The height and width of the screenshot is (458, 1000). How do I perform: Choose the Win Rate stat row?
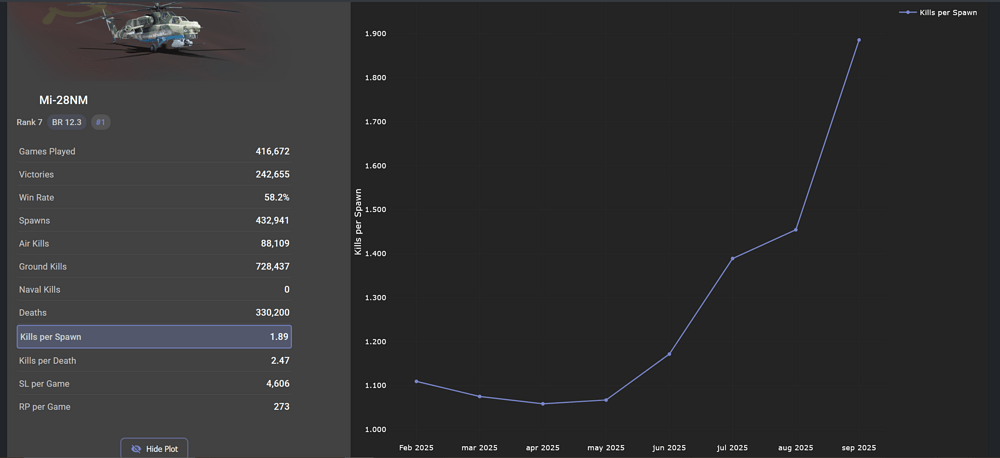[x=154, y=197]
